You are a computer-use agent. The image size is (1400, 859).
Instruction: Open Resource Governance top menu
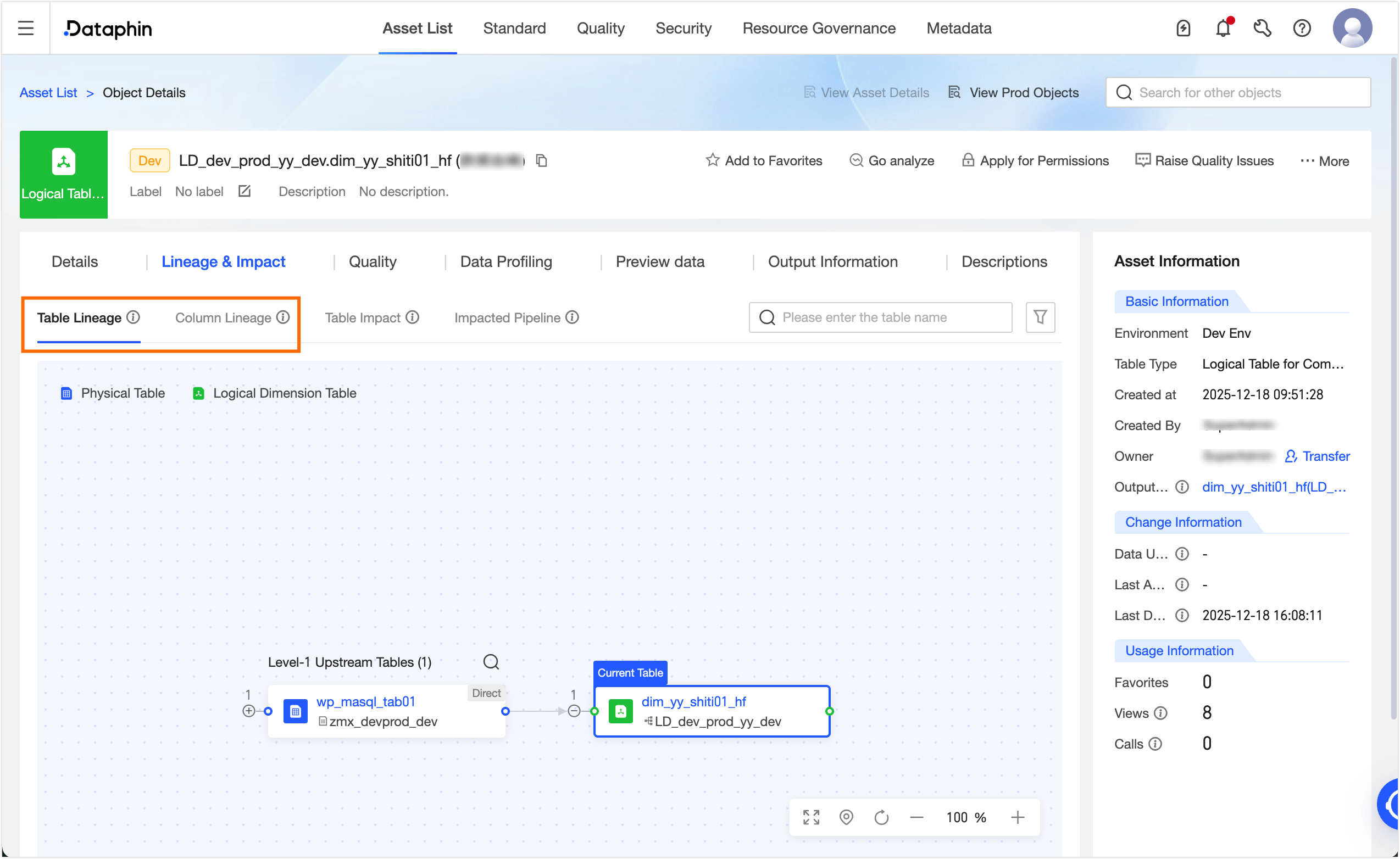819,28
